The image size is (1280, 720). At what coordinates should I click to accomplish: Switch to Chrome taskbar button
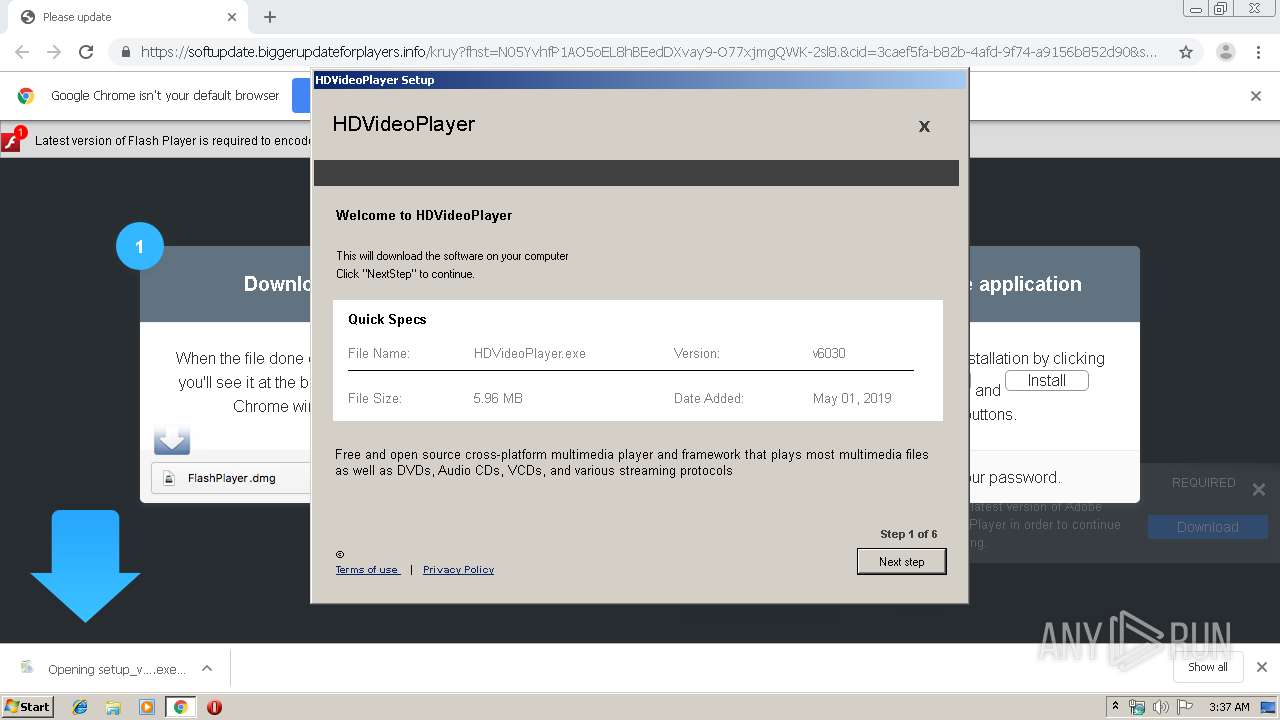pos(180,707)
